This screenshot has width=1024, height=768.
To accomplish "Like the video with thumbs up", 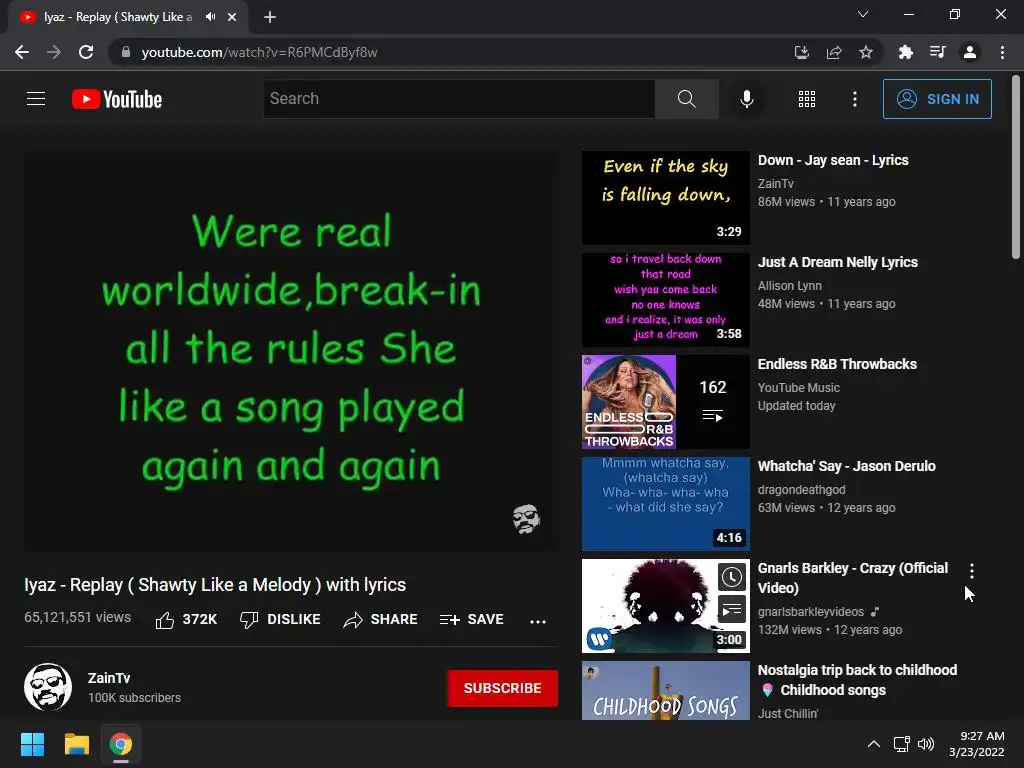I will 186,619.
